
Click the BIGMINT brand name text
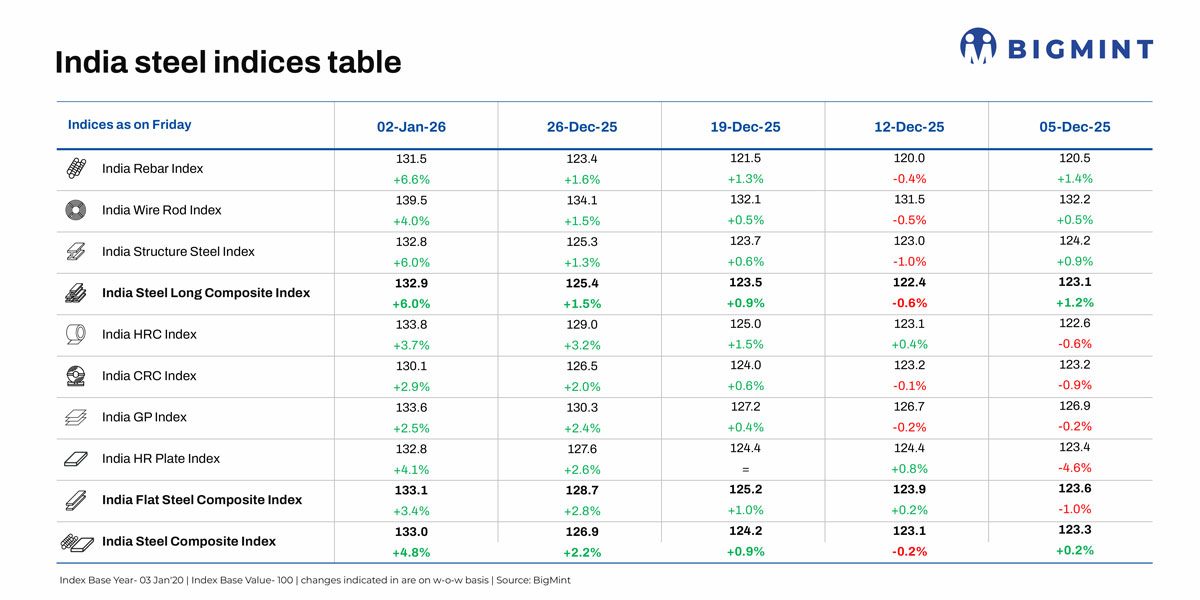point(1079,48)
